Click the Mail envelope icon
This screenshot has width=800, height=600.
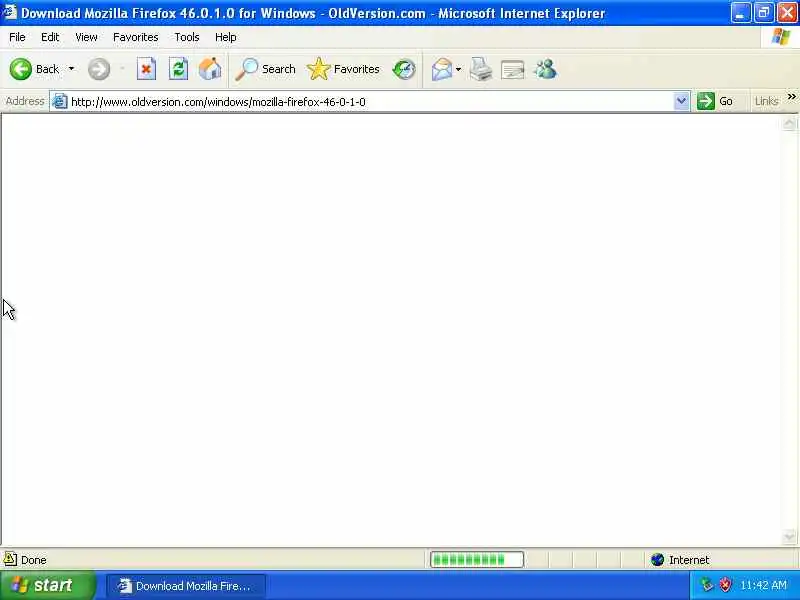pyautogui.click(x=442, y=69)
